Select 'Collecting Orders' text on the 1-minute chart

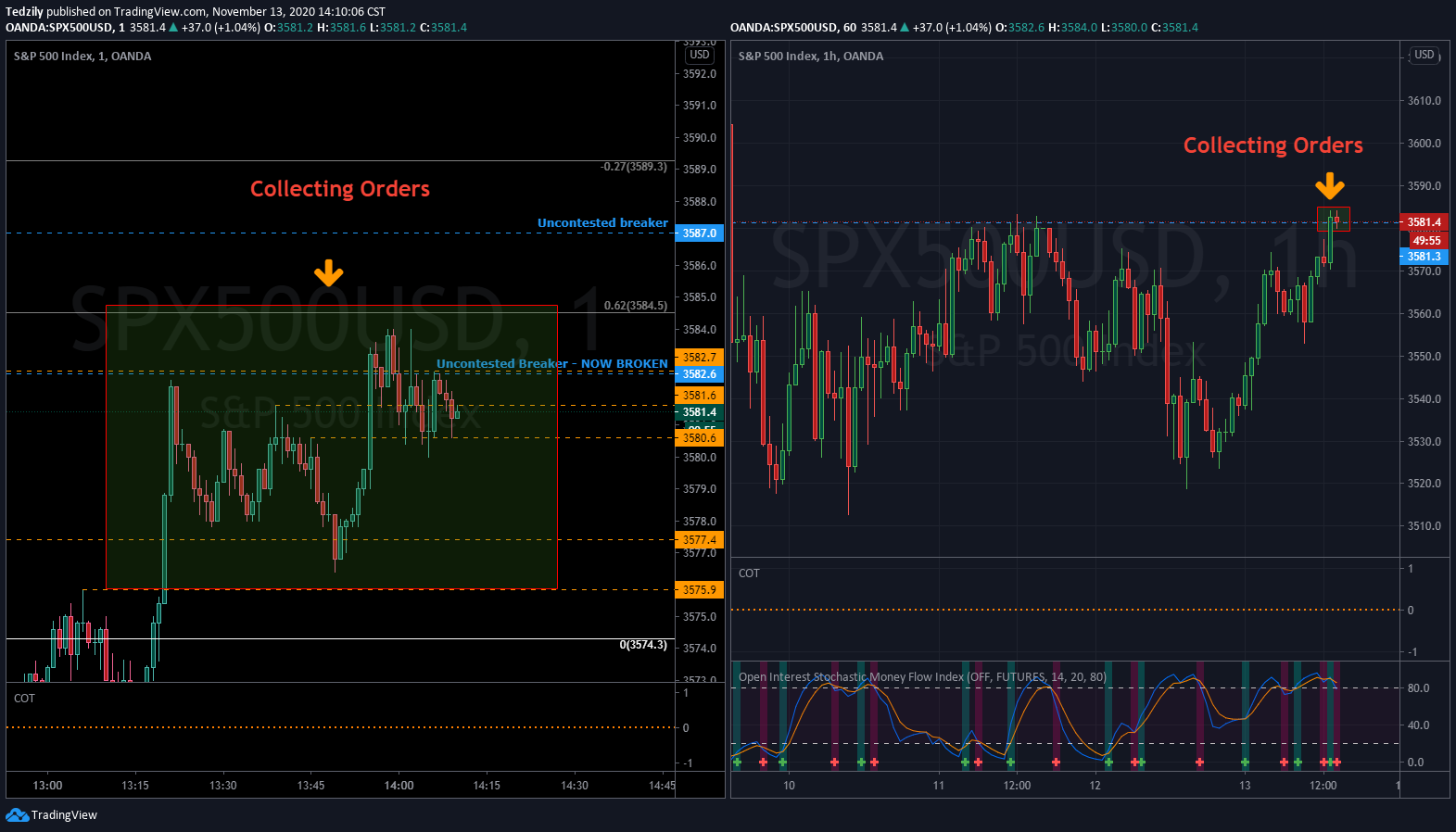point(340,189)
